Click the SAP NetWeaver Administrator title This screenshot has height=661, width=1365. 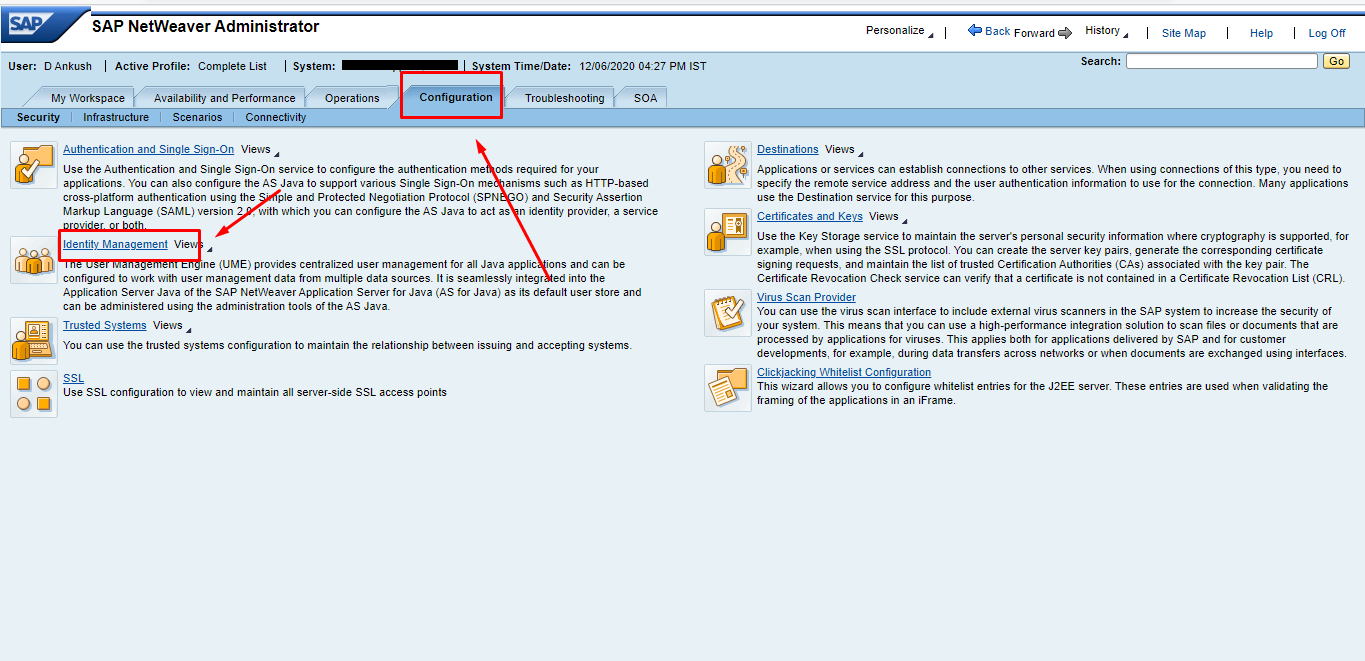[x=206, y=27]
